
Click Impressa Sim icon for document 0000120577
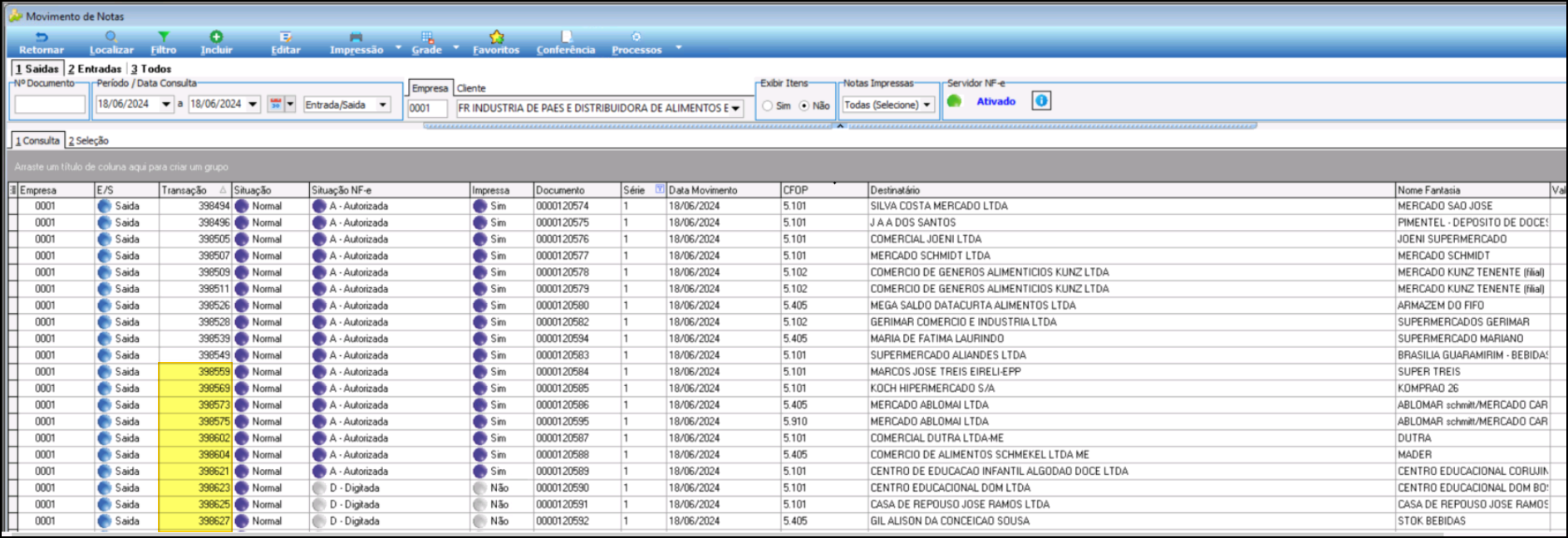click(479, 256)
